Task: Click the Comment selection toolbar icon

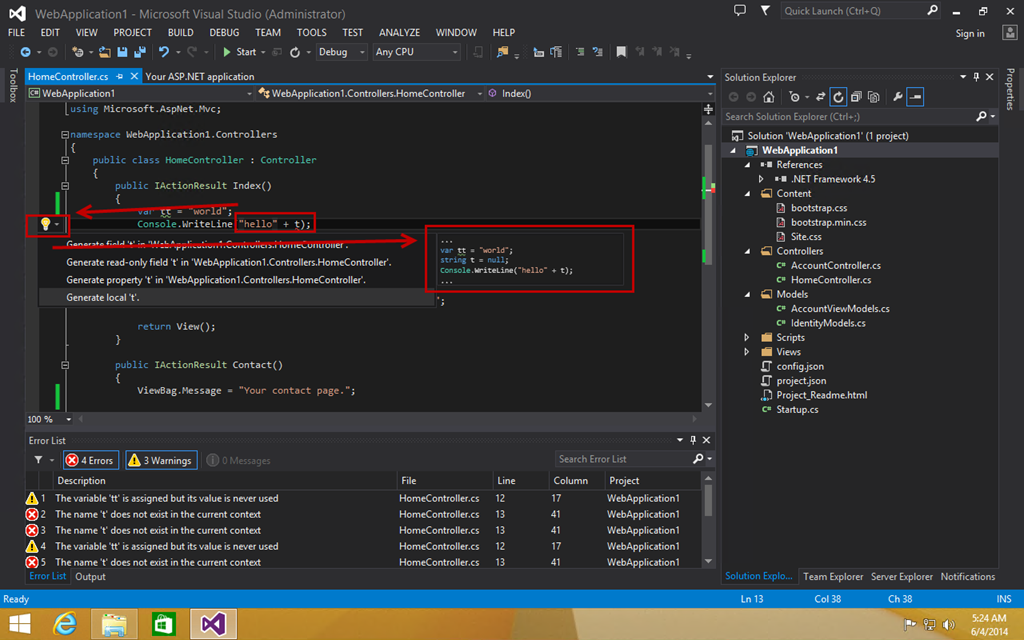Action: point(580,52)
